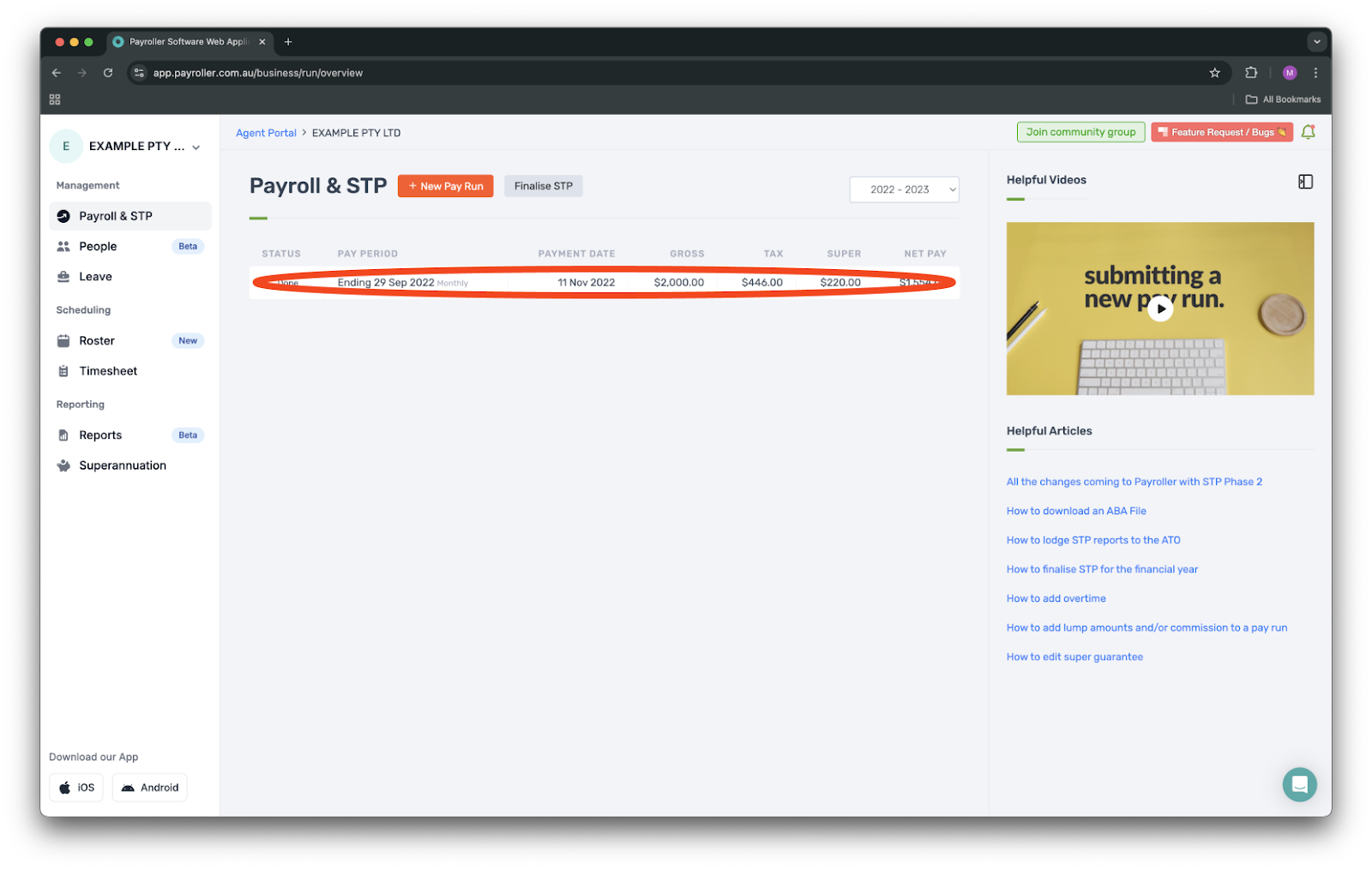Select the Payroller Software Web App tab
The image size is (1372, 870).
190,42
